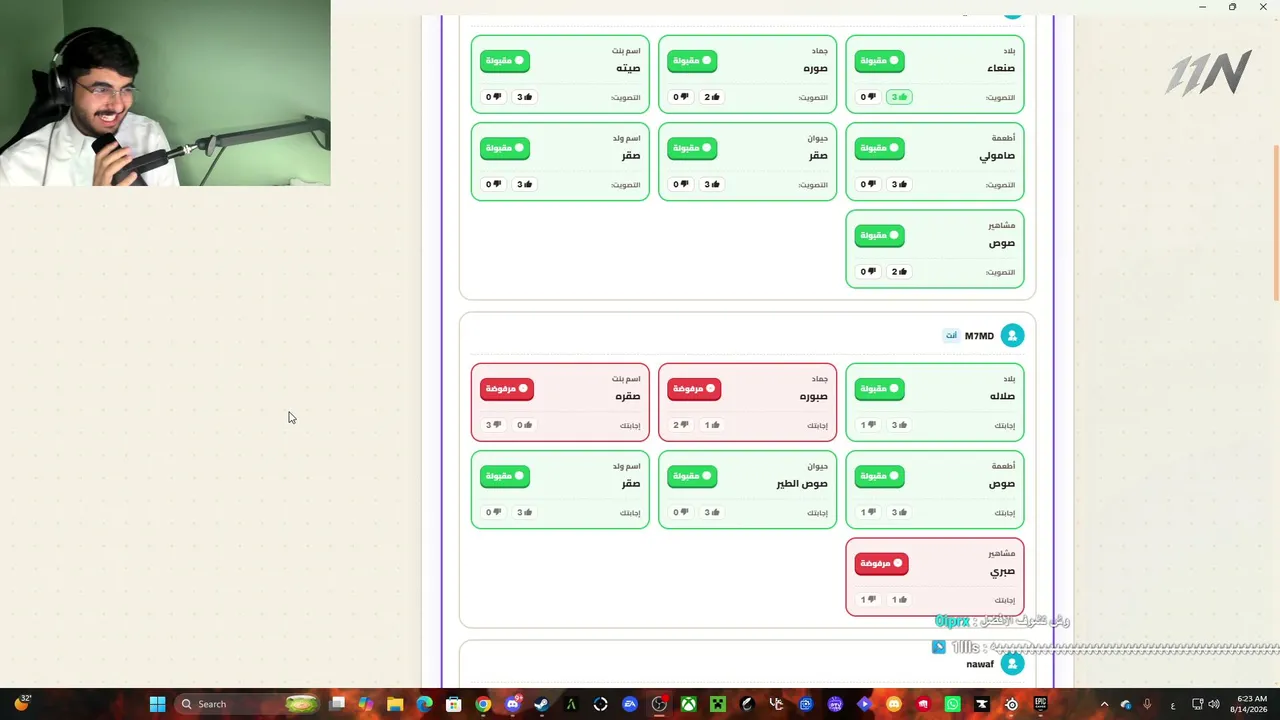Screen dimensions: 1280x720
Task: Click thumbs down on صوص الطير card
Action: click(x=681, y=512)
